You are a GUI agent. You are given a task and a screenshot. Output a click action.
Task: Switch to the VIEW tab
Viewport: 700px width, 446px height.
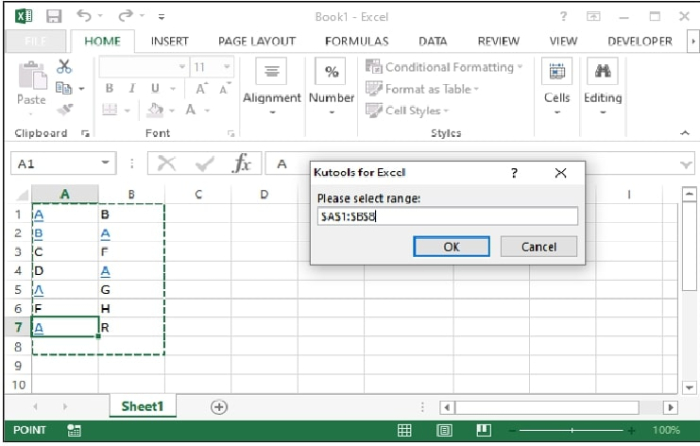point(563,41)
